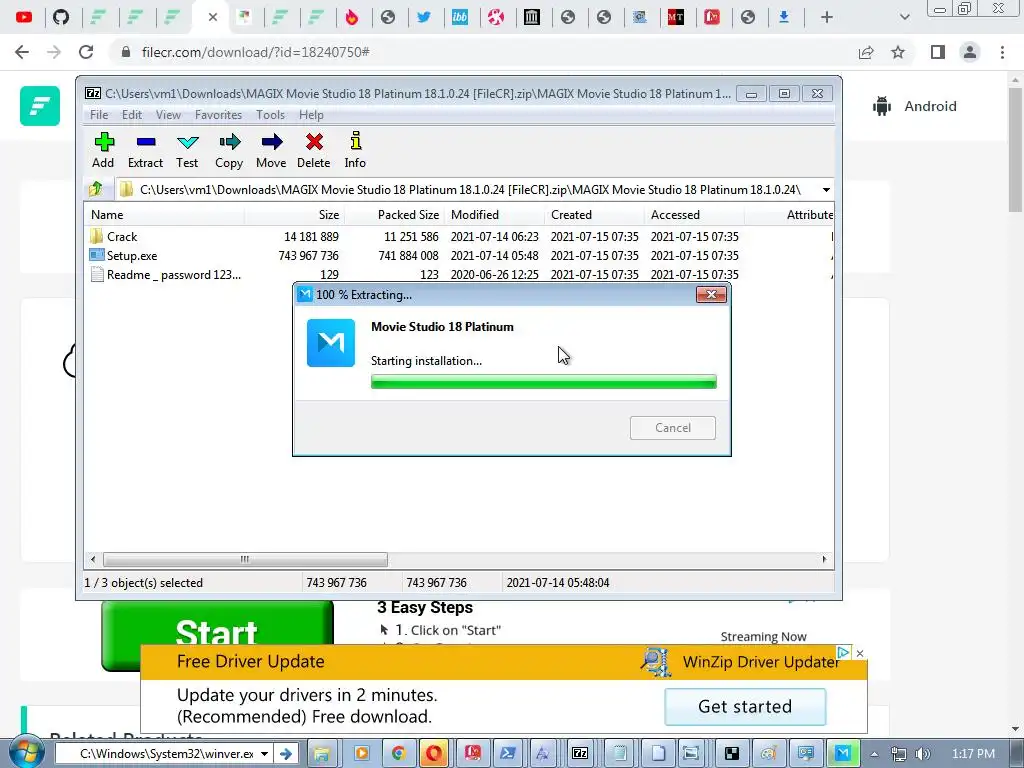Image resolution: width=1024 pixels, height=768 pixels.
Task: Open the 7-Zip File menu
Action: [99, 115]
